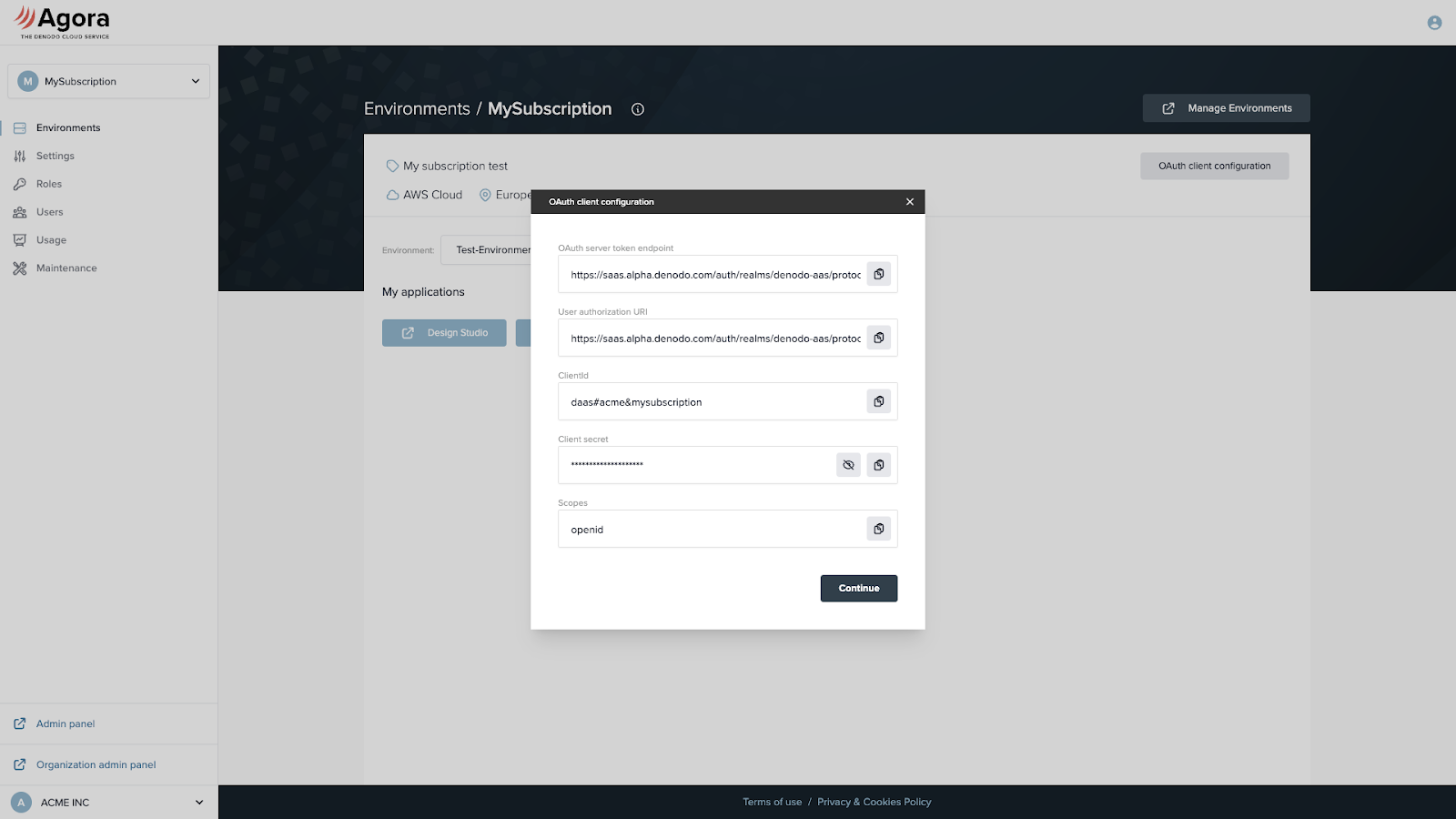Copy the User authorization URI
The image size is (1456, 819).
[x=878, y=338]
